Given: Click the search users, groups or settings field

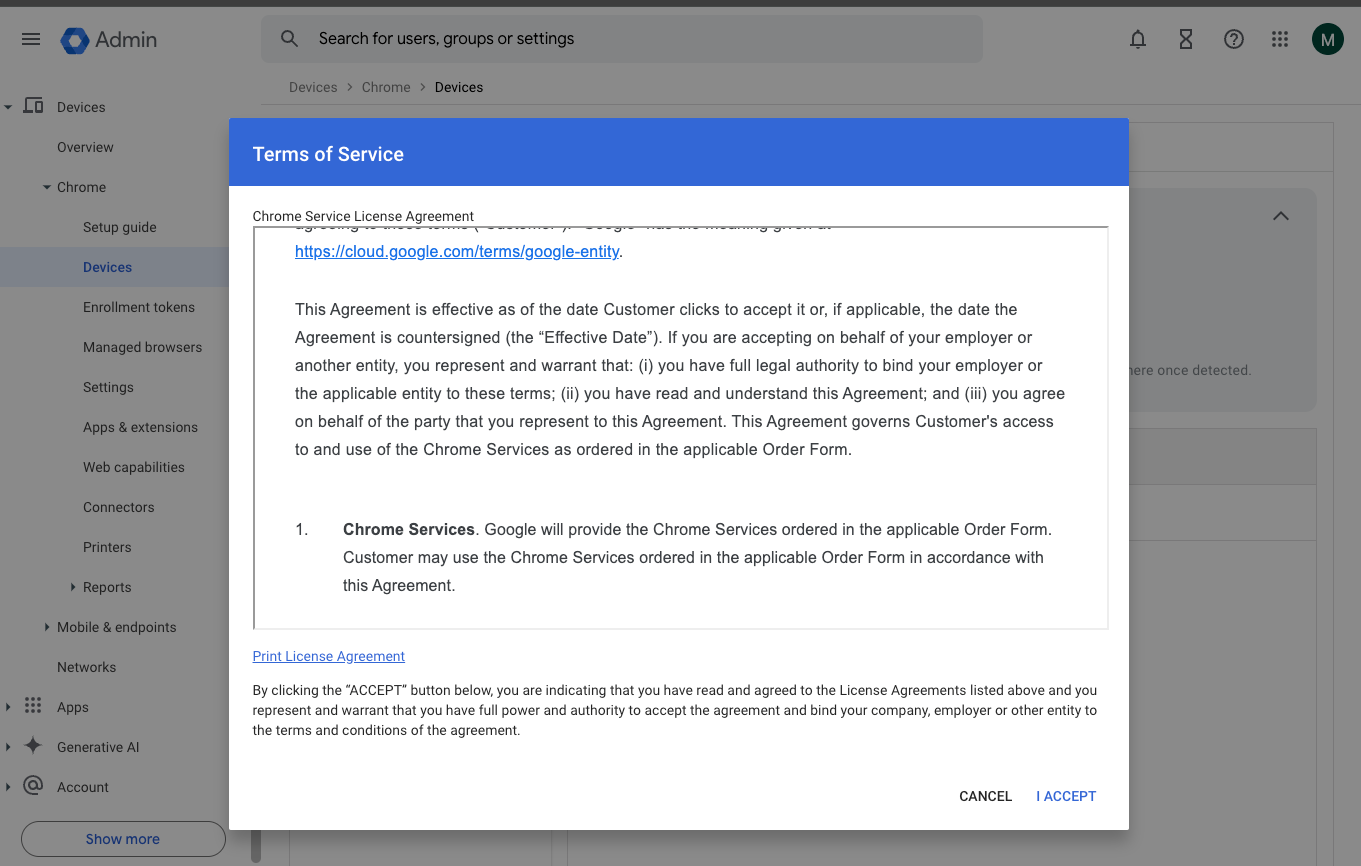Looking at the screenshot, I should click(620, 39).
